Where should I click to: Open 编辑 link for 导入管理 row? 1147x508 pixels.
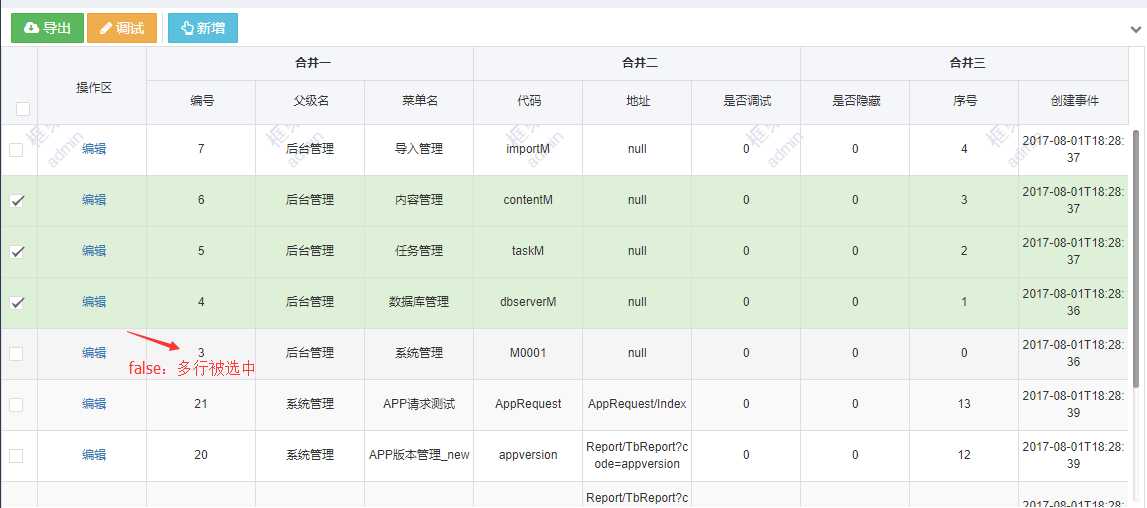[x=94, y=149]
